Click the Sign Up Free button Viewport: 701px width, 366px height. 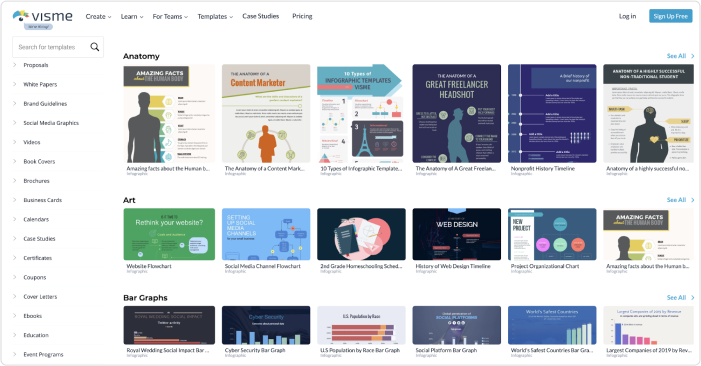point(671,16)
